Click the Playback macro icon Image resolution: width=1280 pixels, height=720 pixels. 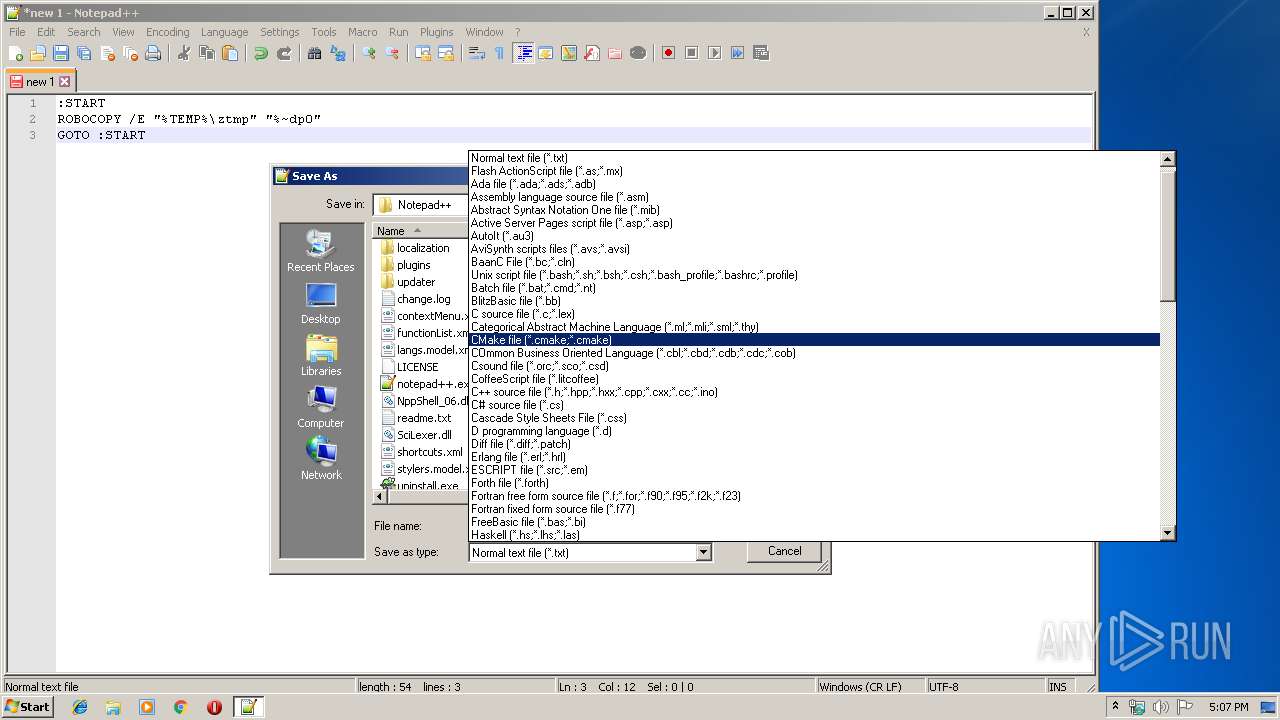pos(714,53)
